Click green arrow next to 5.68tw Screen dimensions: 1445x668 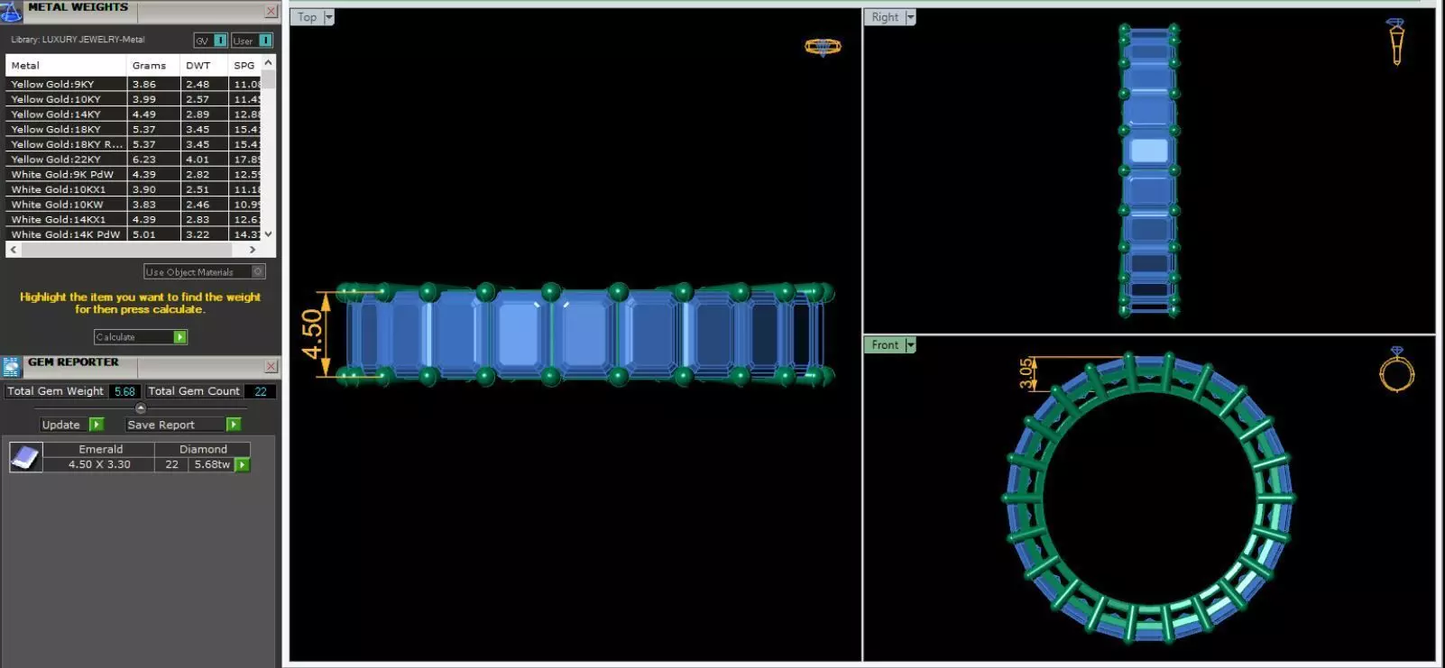click(x=242, y=465)
